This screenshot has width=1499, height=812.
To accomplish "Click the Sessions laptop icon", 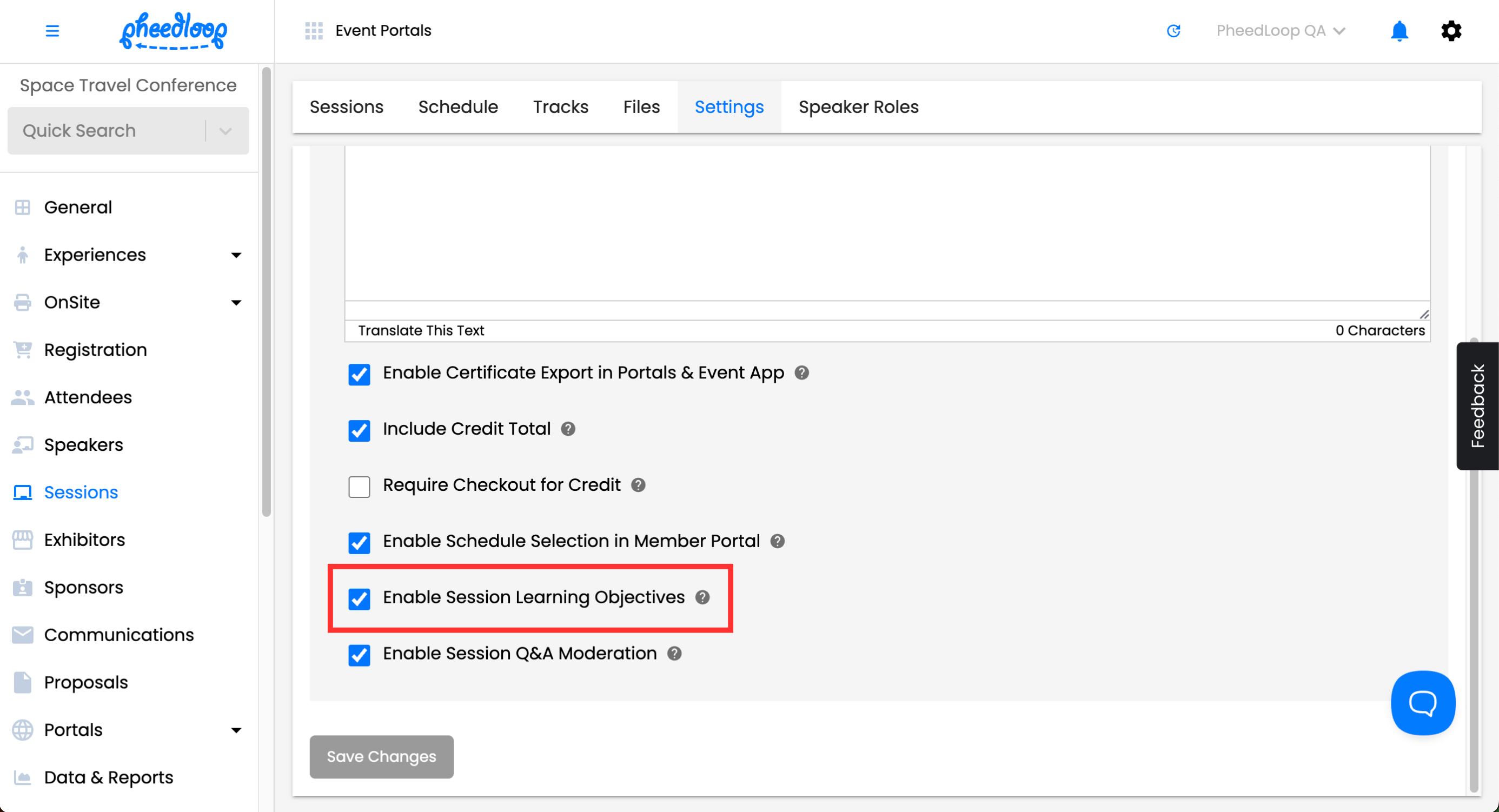I will point(23,492).
